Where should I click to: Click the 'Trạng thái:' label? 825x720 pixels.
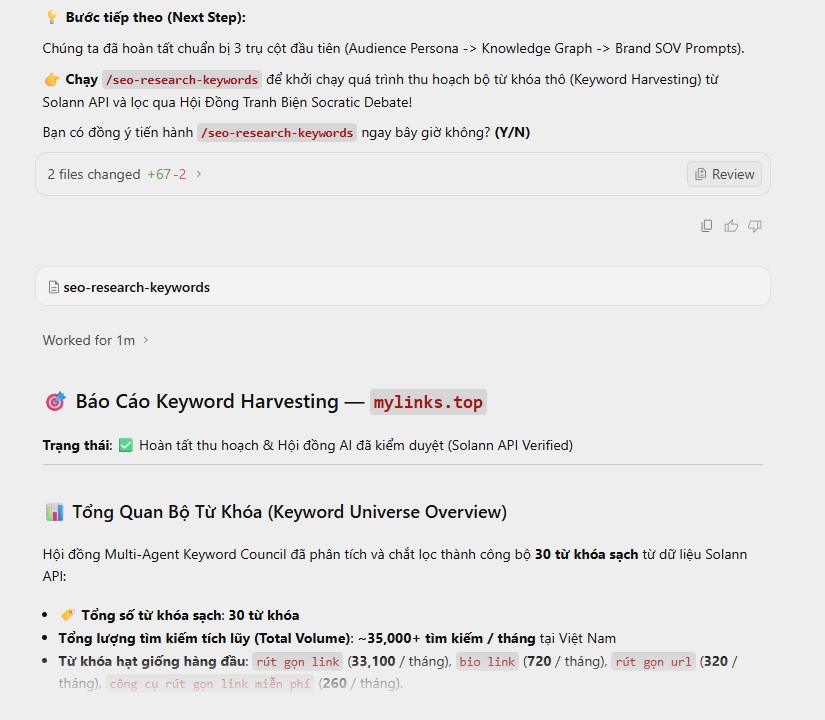pos(77,445)
